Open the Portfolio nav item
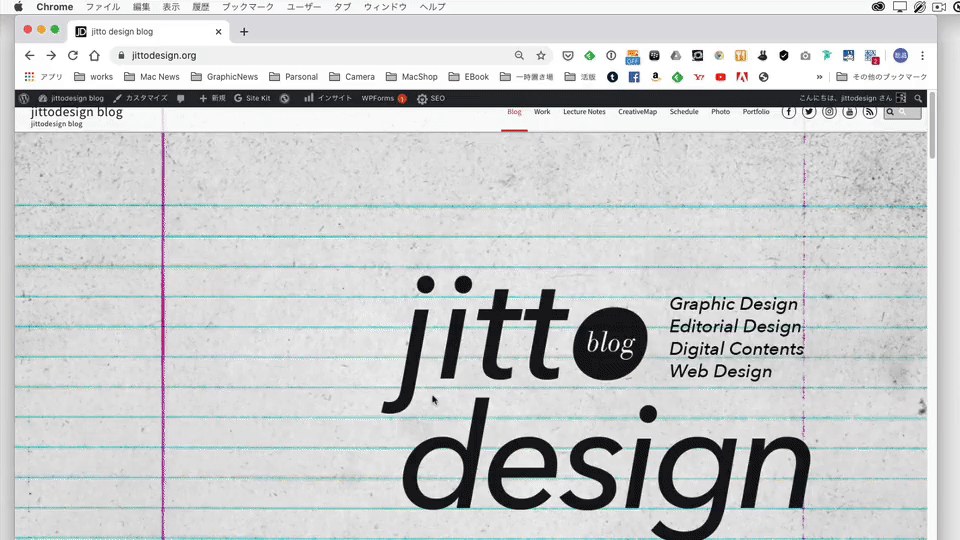This screenshot has height=540, width=960. pos(756,112)
